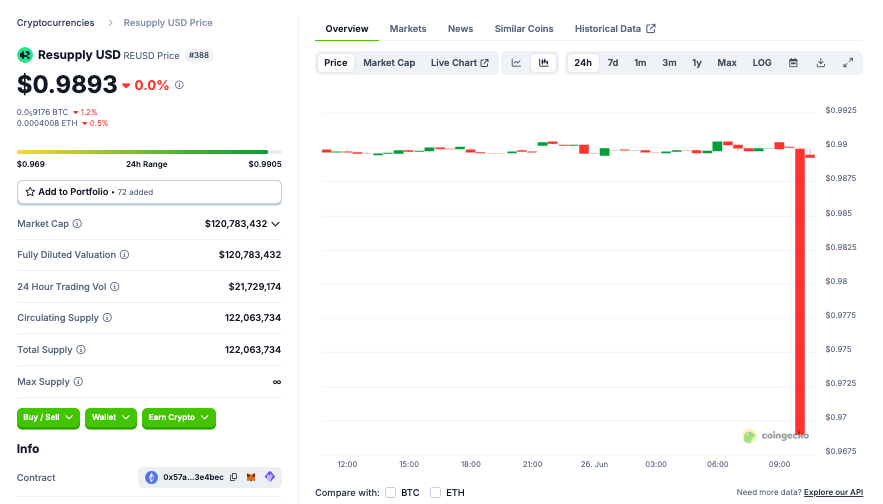883x504 pixels.
Task: Click the Resupply USD coin logo
Action: click(x=25, y=55)
